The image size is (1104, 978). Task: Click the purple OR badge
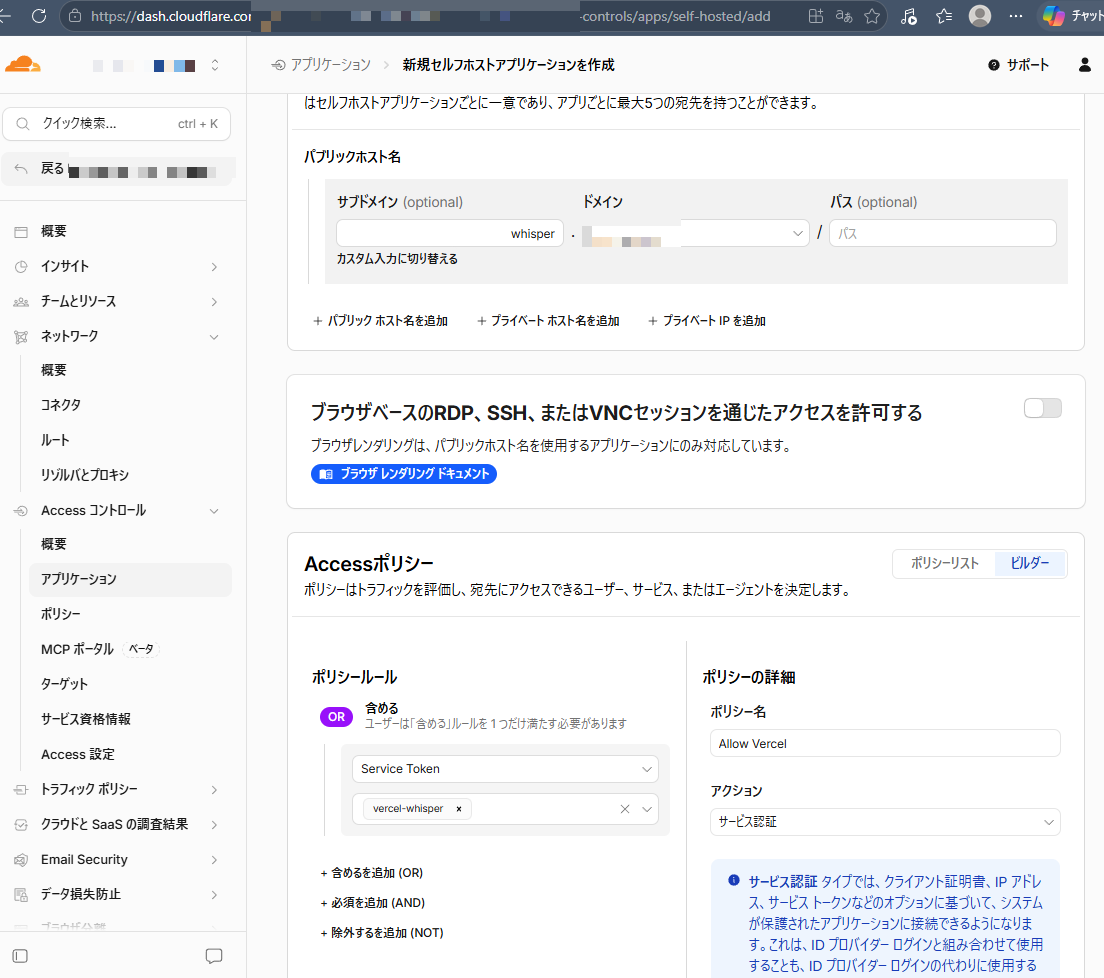337,717
